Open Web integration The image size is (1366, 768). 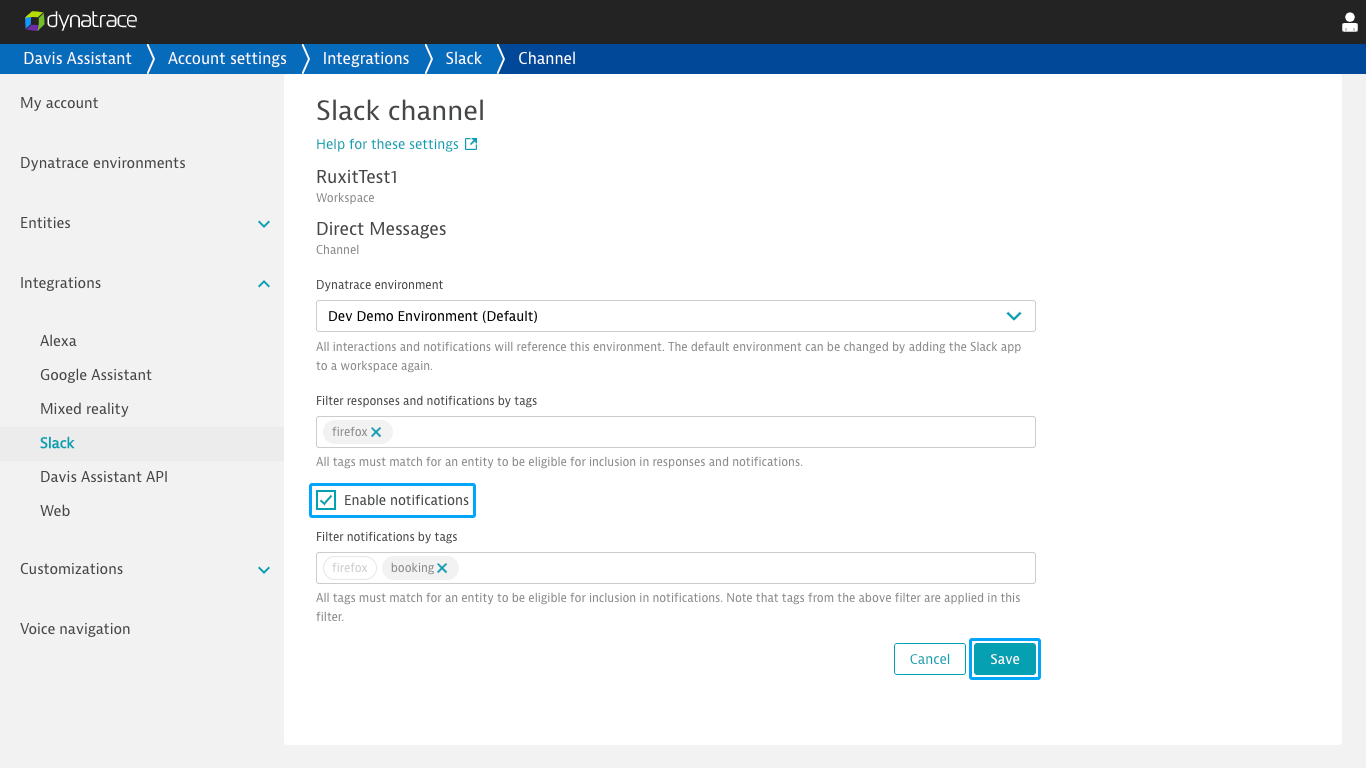pos(55,511)
